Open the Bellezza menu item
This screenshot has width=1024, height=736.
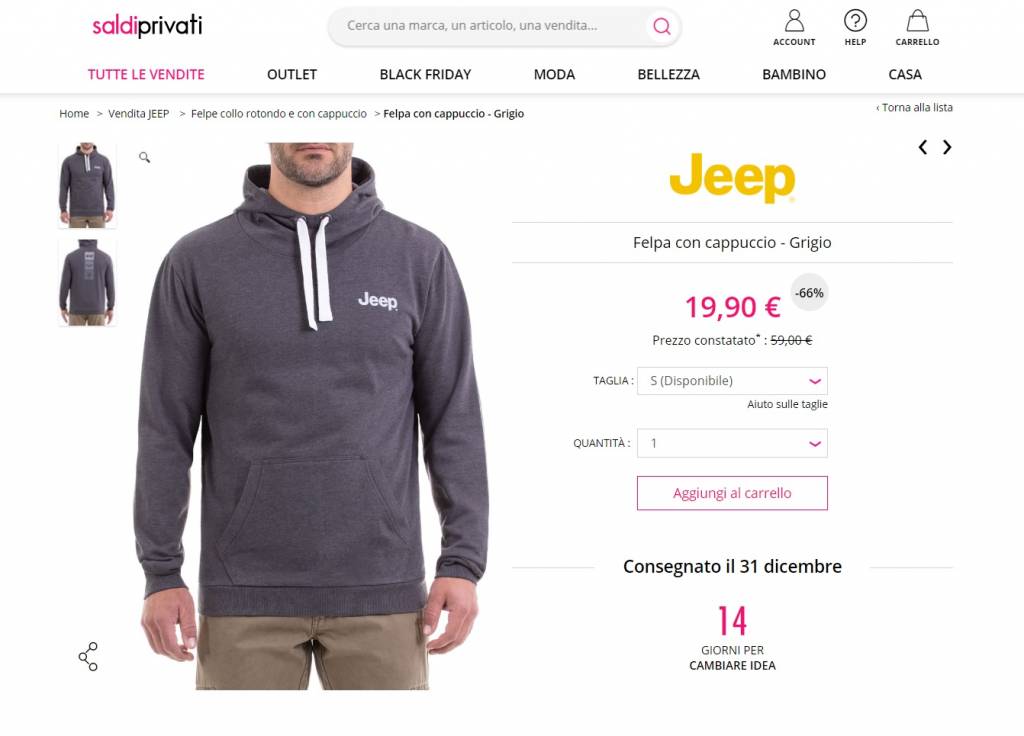[668, 74]
